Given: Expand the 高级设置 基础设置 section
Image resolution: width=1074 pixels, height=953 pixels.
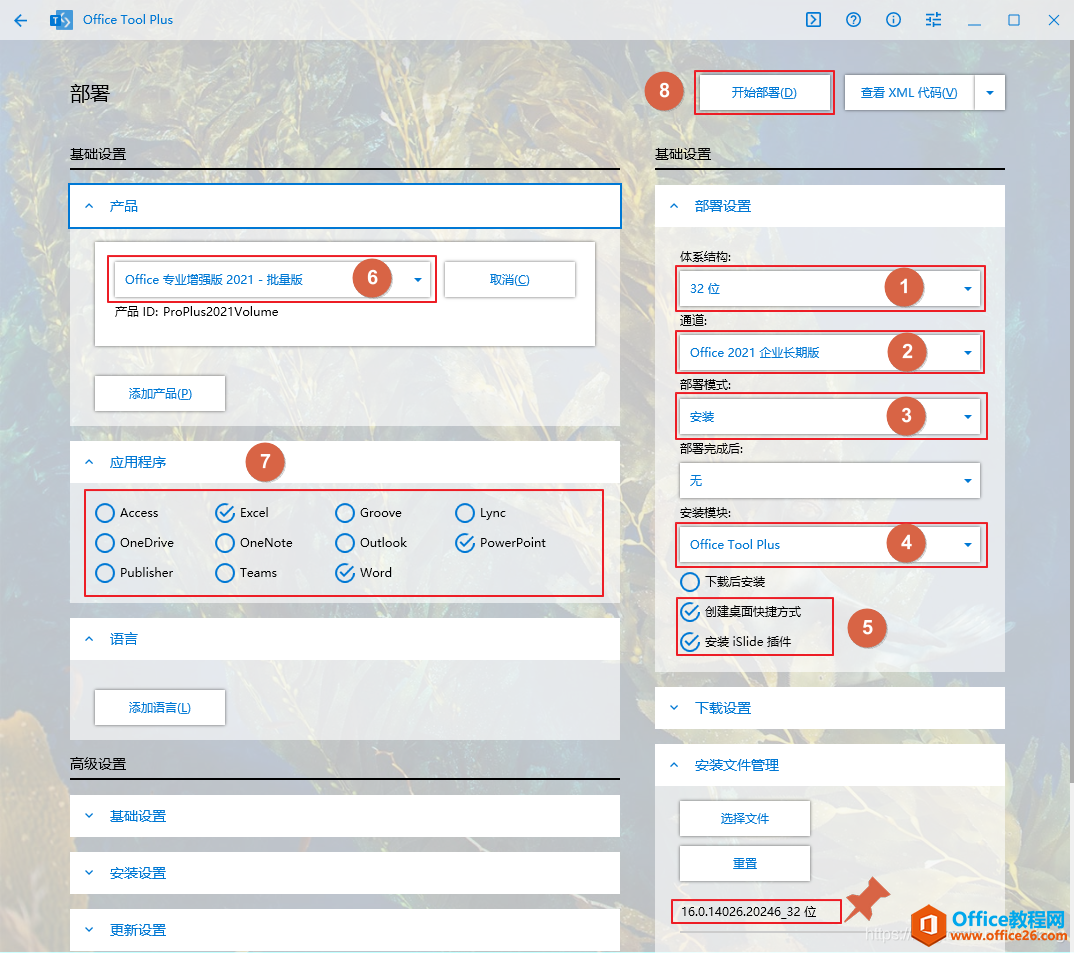Looking at the screenshot, I should coord(345,816).
